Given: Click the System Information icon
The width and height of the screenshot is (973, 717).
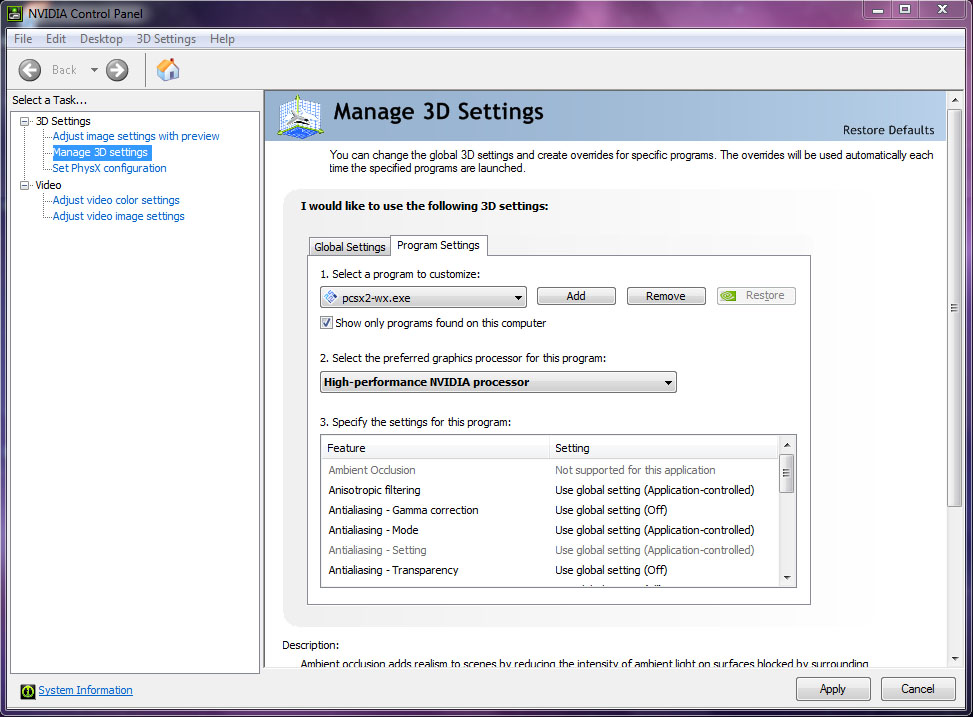Looking at the screenshot, I should [27, 691].
